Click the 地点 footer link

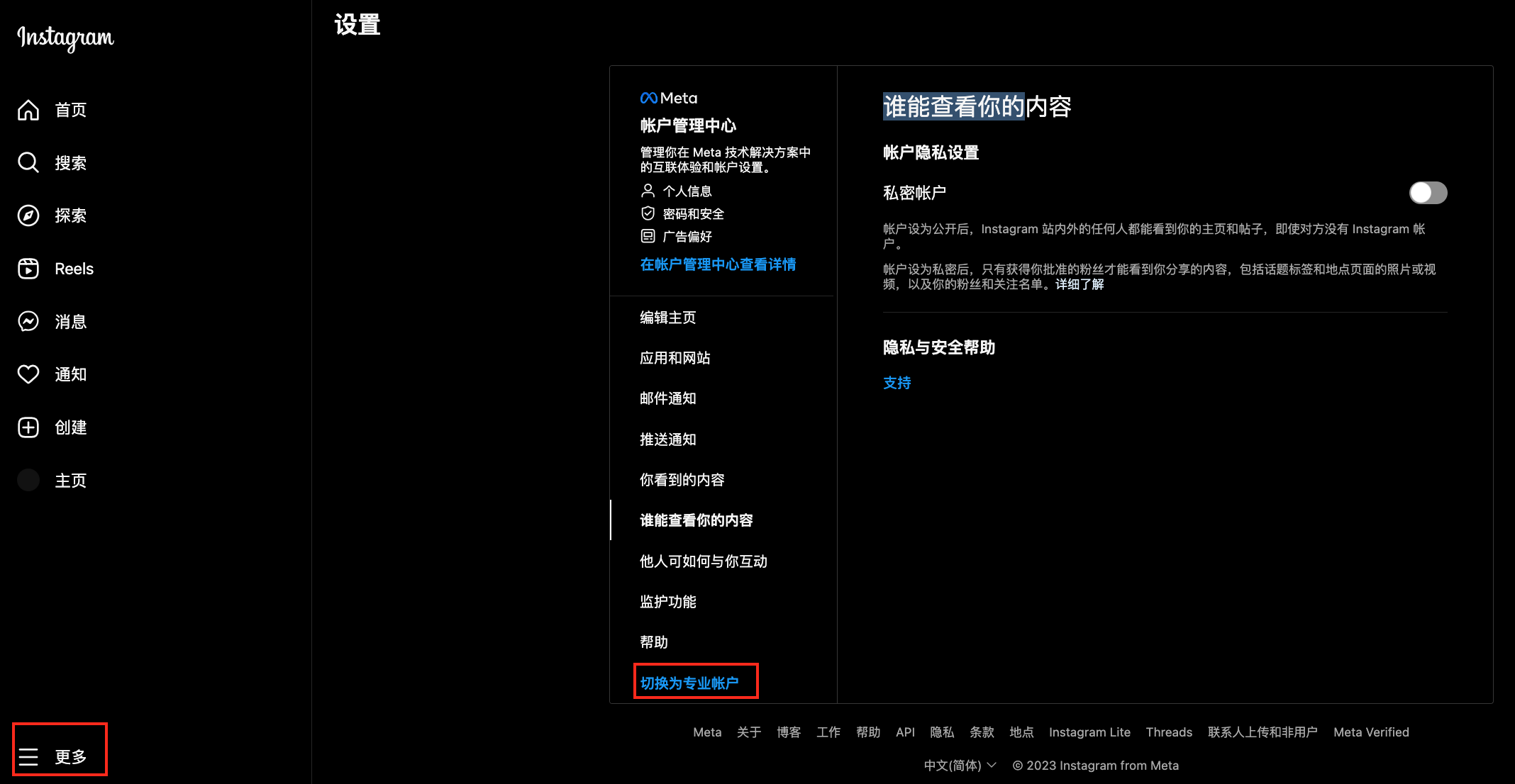point(1021,732)
